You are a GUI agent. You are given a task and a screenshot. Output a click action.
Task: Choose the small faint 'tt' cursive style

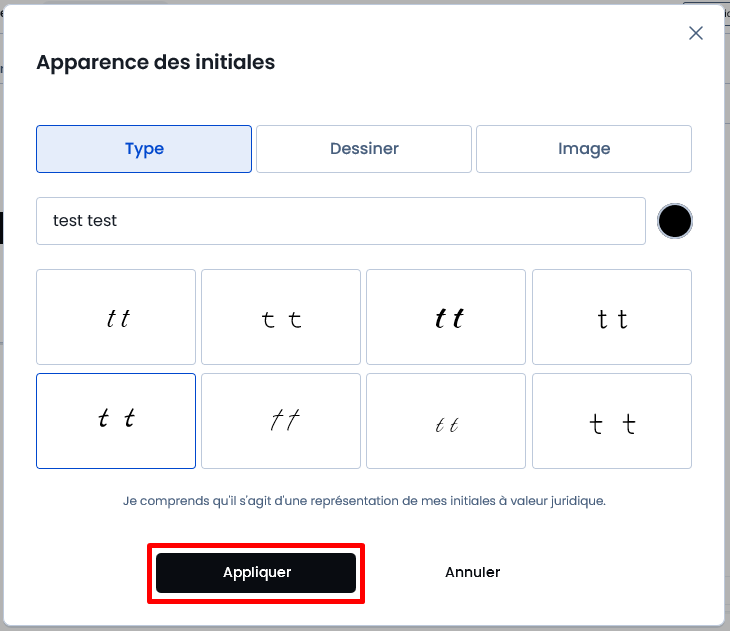(x=446, y=421)
